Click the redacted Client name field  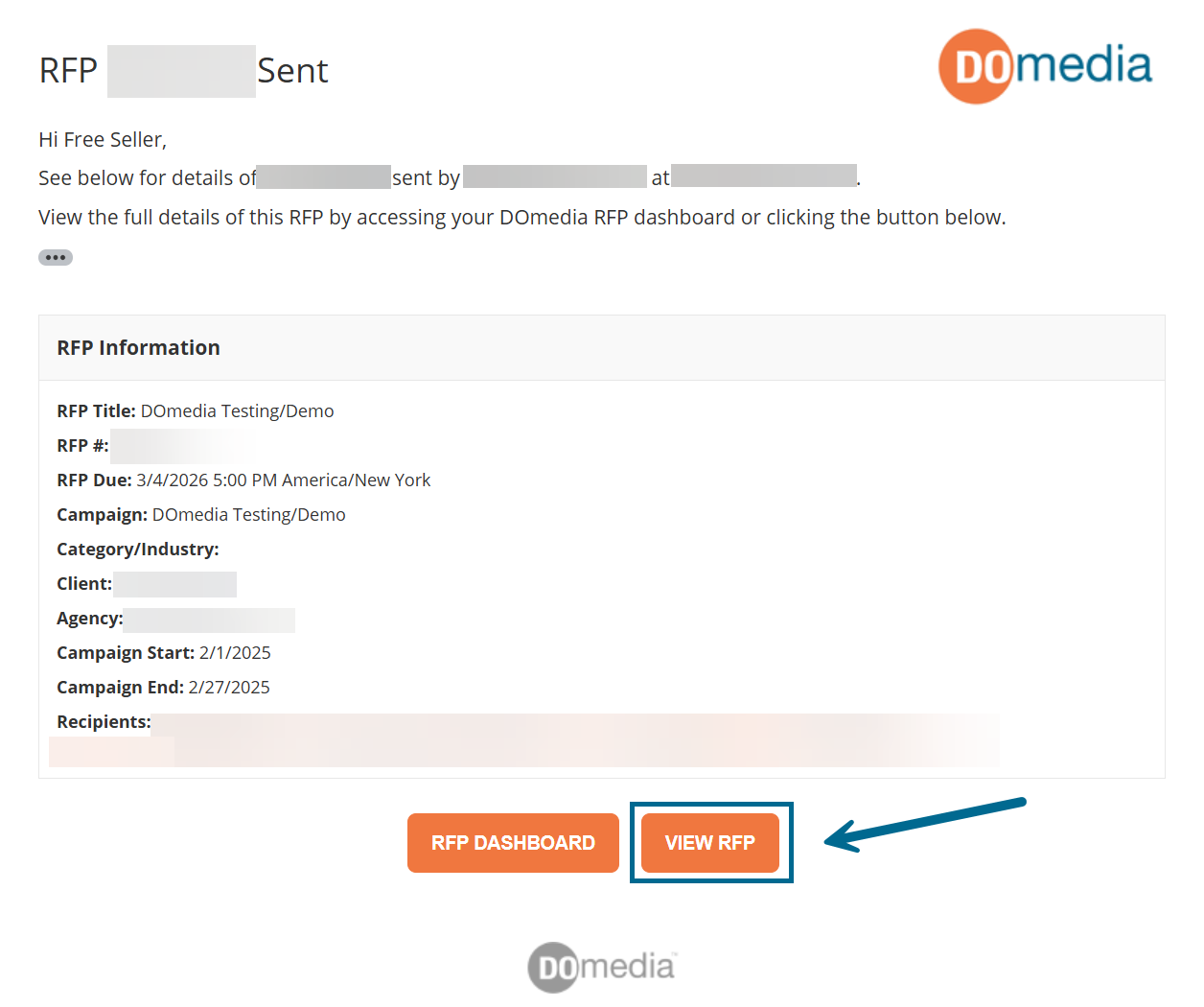[174, 584]
